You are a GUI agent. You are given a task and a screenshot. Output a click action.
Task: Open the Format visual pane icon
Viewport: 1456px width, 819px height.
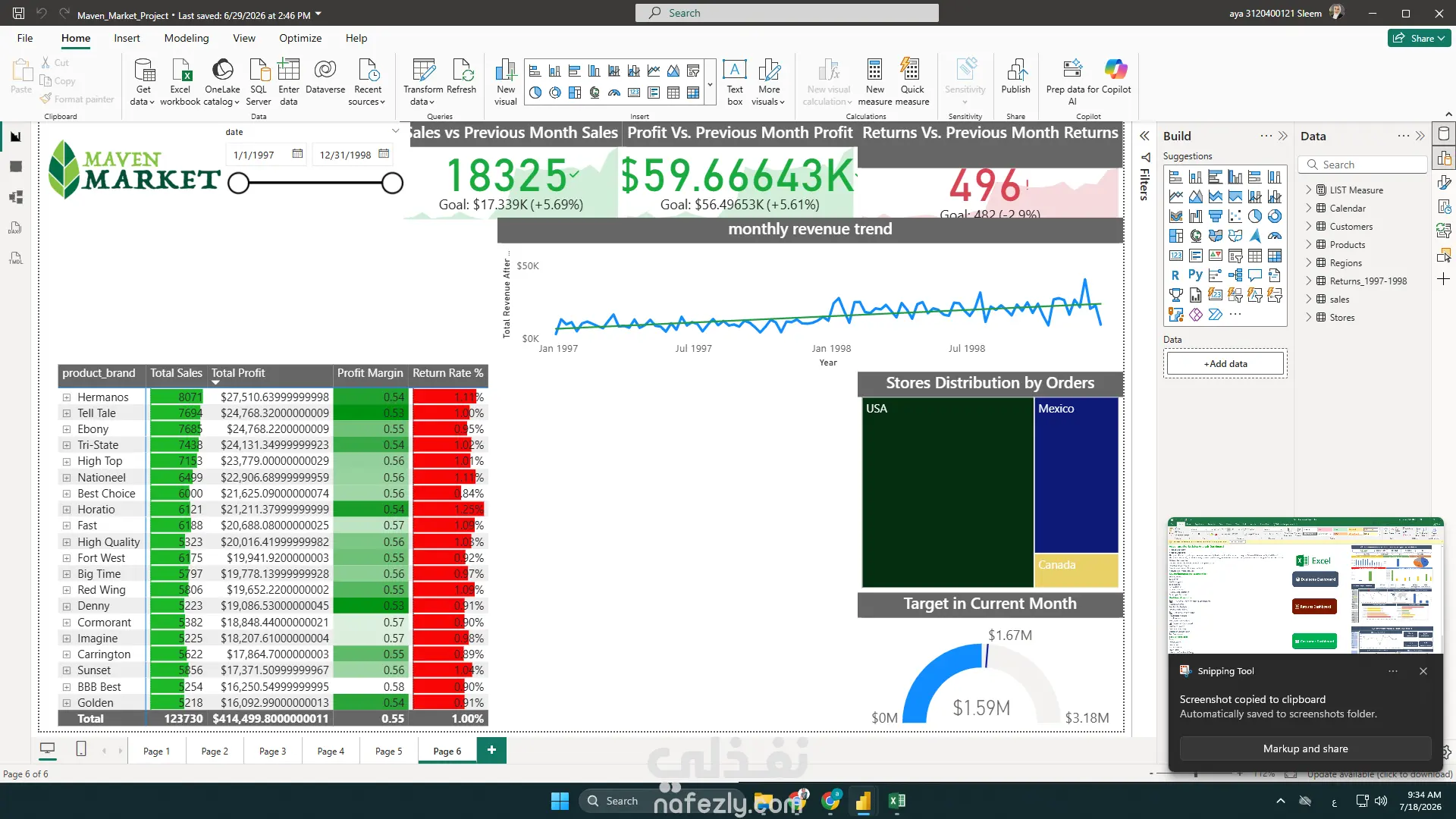pyautogui.click(x=1444, y=183)
